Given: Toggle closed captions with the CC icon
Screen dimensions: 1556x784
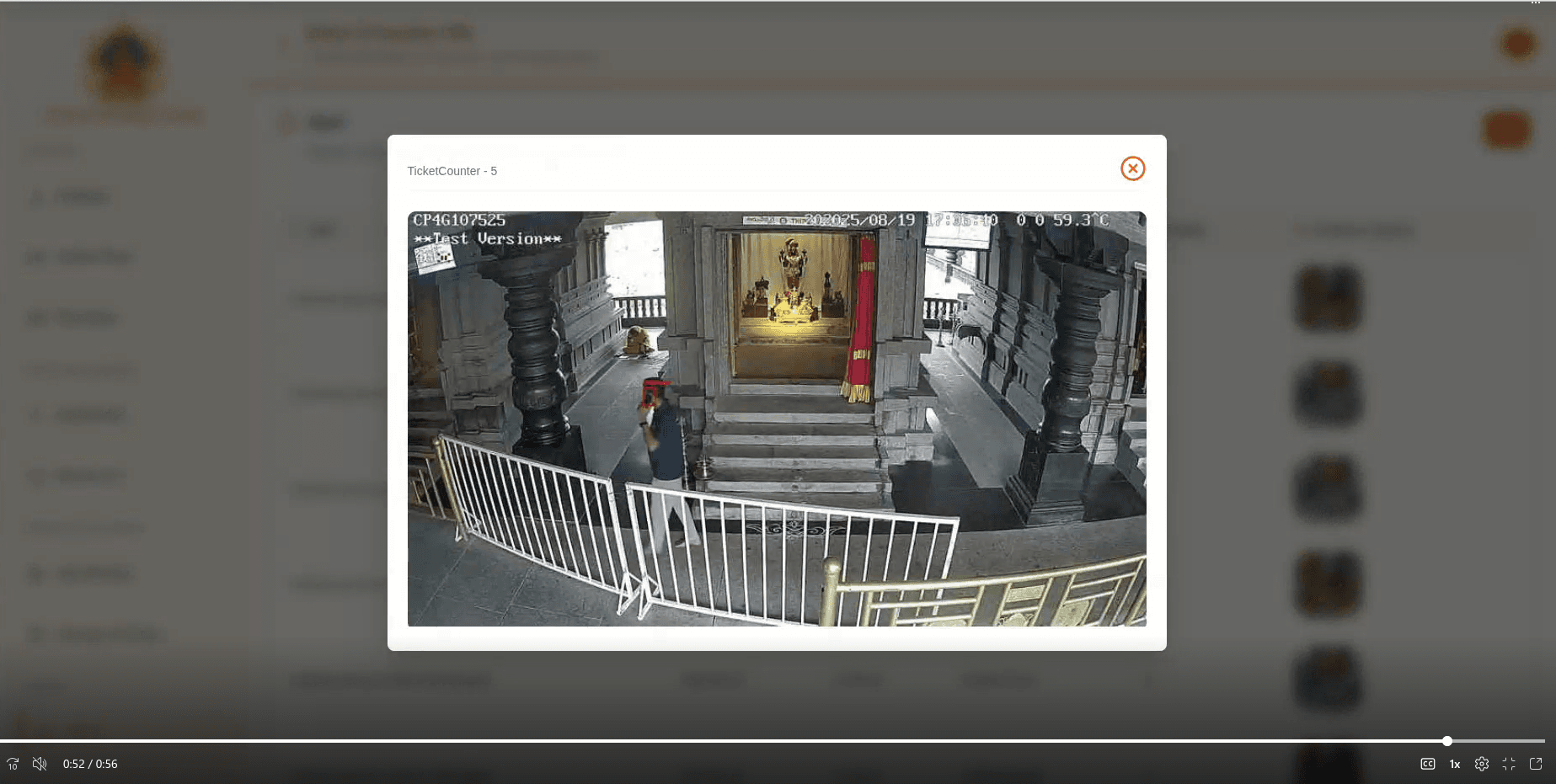Looking at the screenshot, I should 1428,764.
